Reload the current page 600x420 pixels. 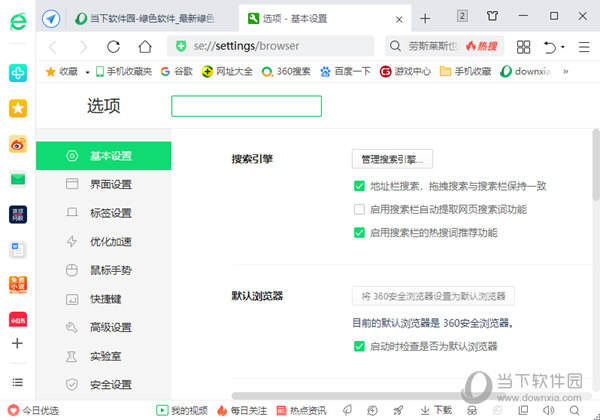113,47
